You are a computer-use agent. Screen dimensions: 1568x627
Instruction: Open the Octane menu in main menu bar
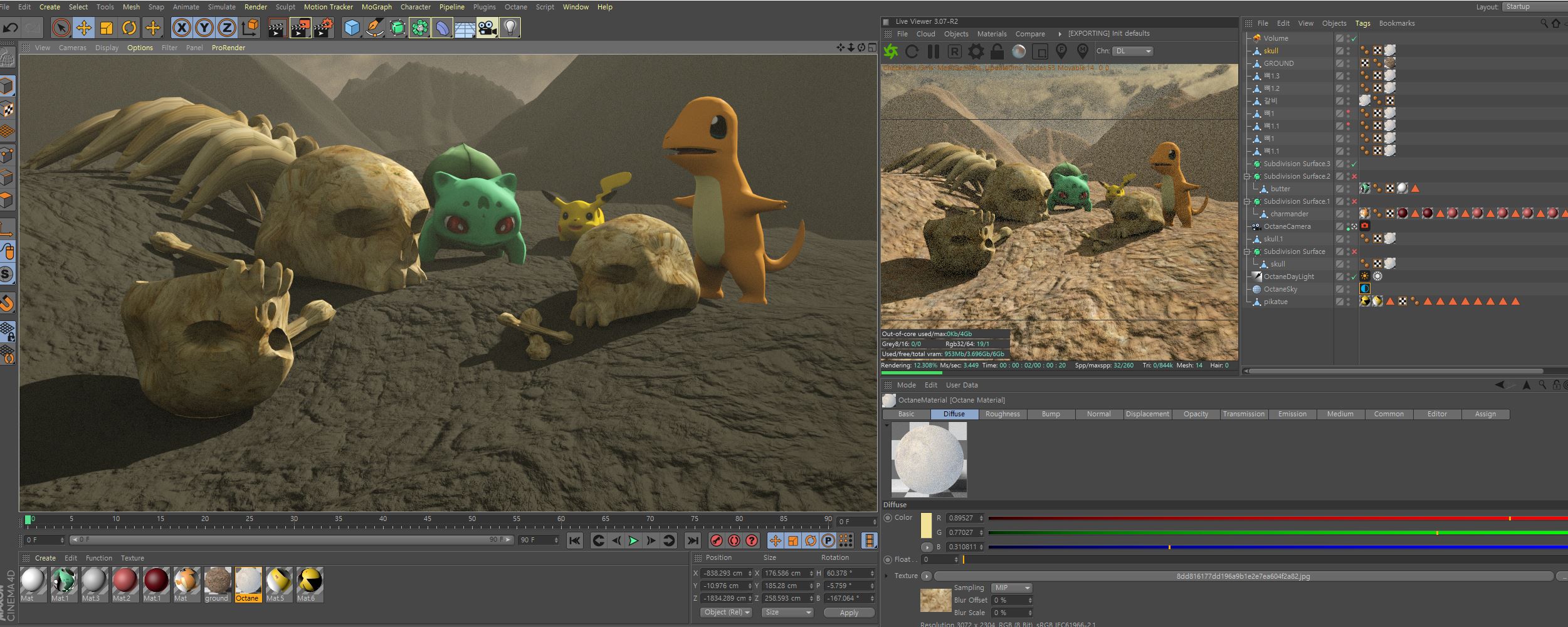[516, 7]
